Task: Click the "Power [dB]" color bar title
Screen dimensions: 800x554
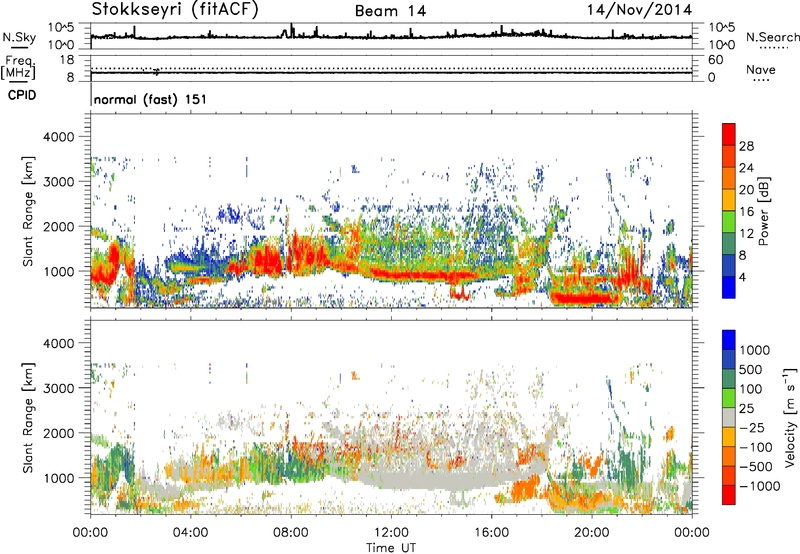Action: click(763, 211)
